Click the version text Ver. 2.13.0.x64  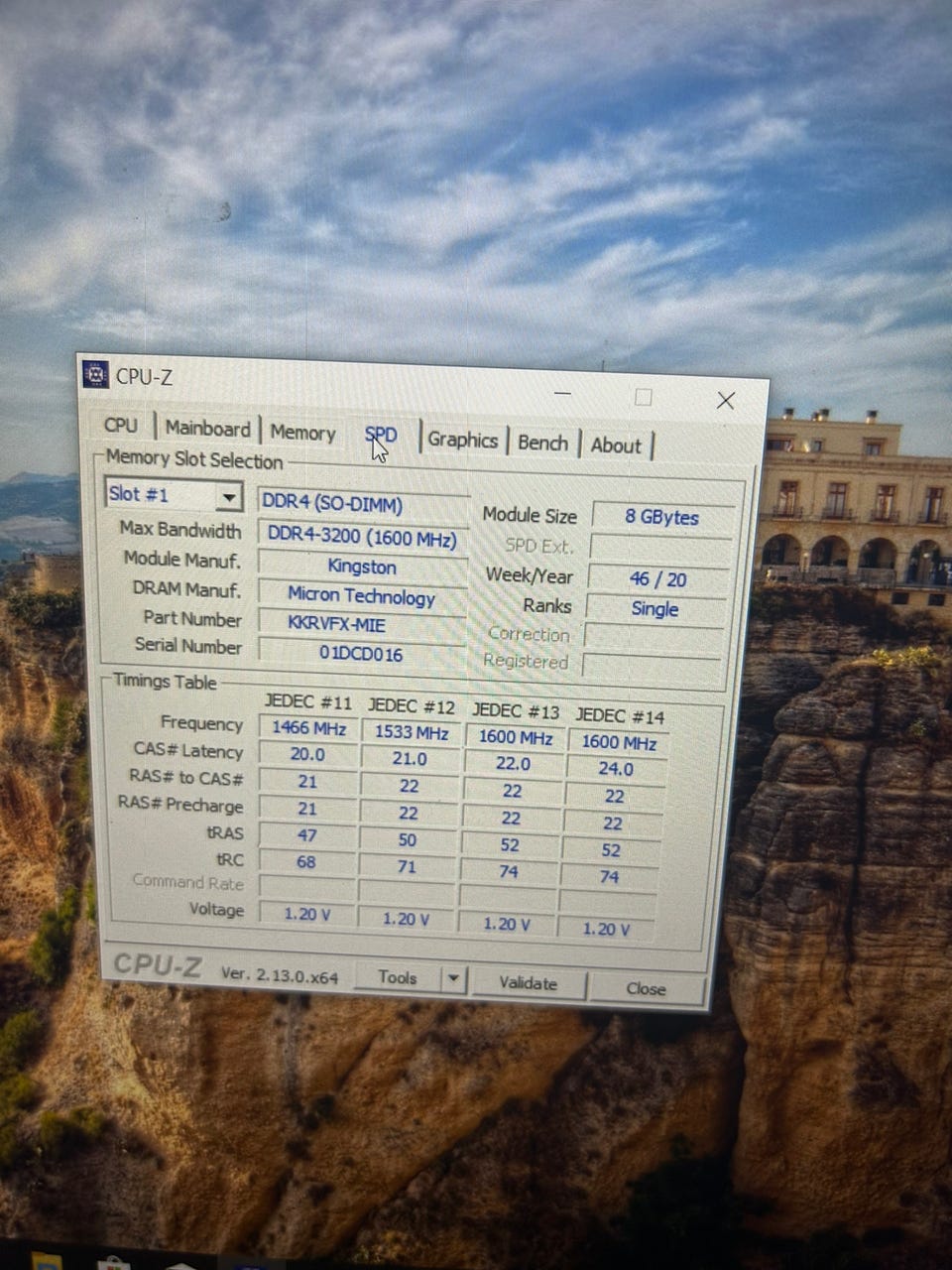coord(279,975)
